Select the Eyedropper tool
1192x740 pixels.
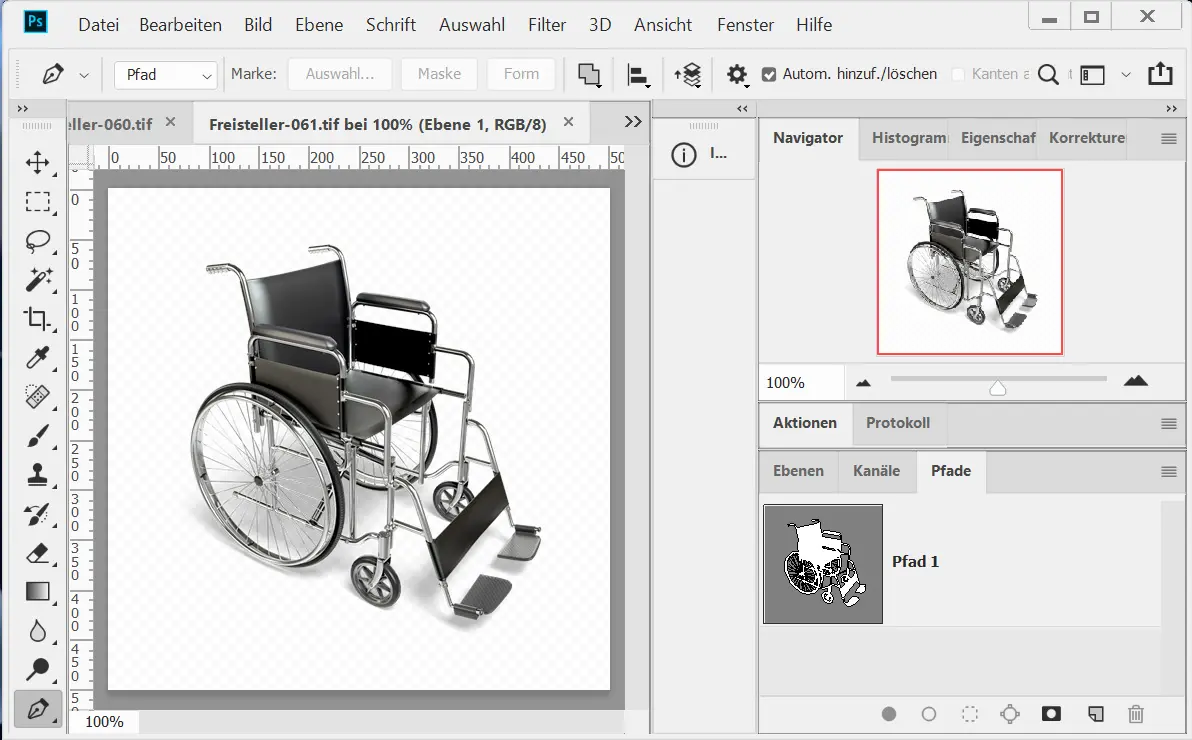(x=38, y=358)
